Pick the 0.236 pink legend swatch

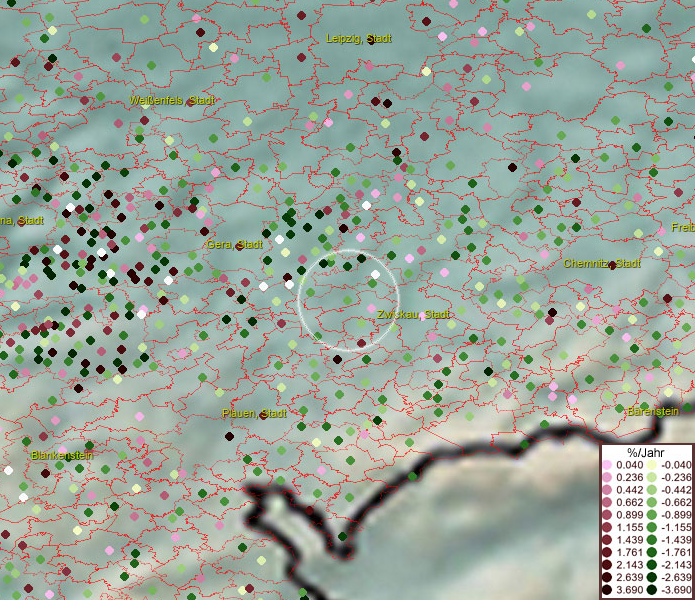pyautogui.click(x=607, y=477)
